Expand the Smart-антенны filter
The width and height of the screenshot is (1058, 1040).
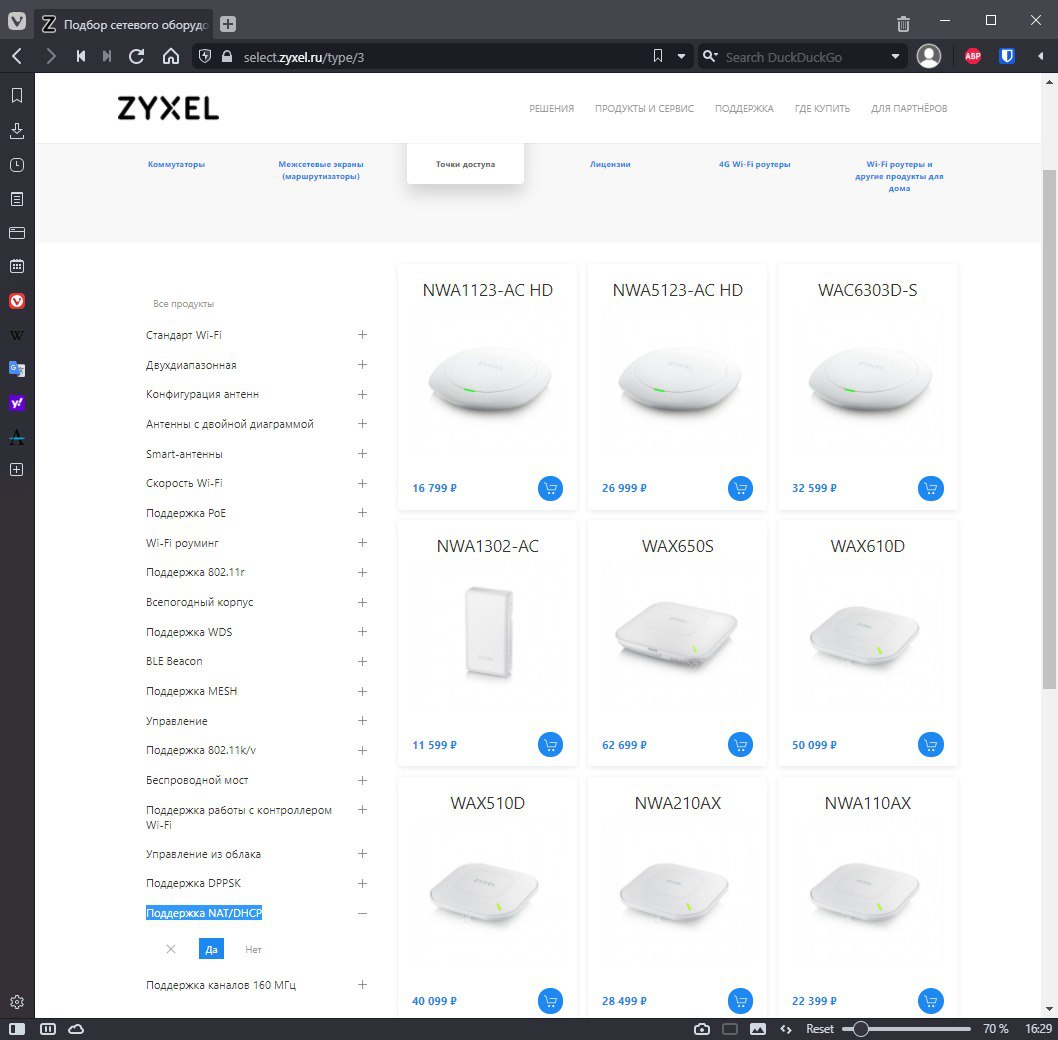pos(362,454)
